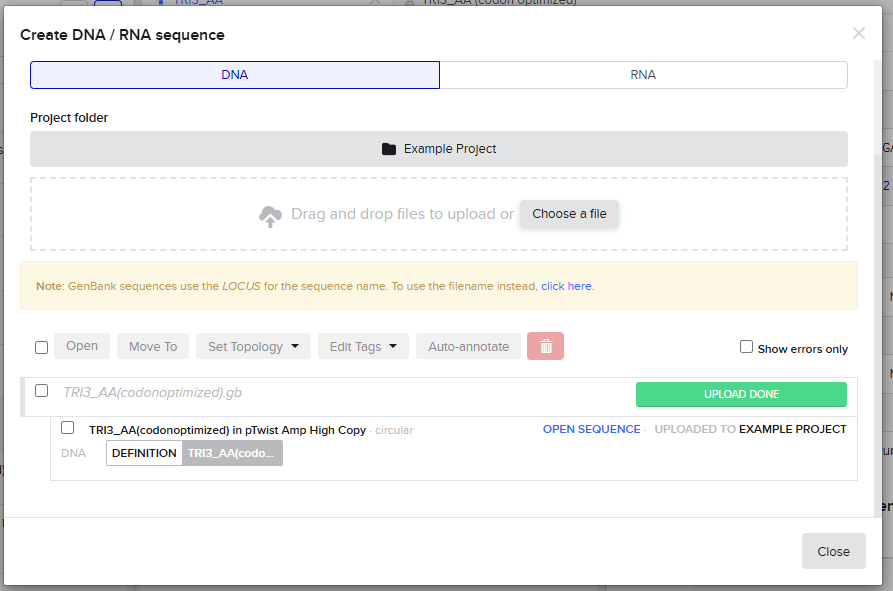Enable the Show errors only checkbox

click(x=746, y=347)
